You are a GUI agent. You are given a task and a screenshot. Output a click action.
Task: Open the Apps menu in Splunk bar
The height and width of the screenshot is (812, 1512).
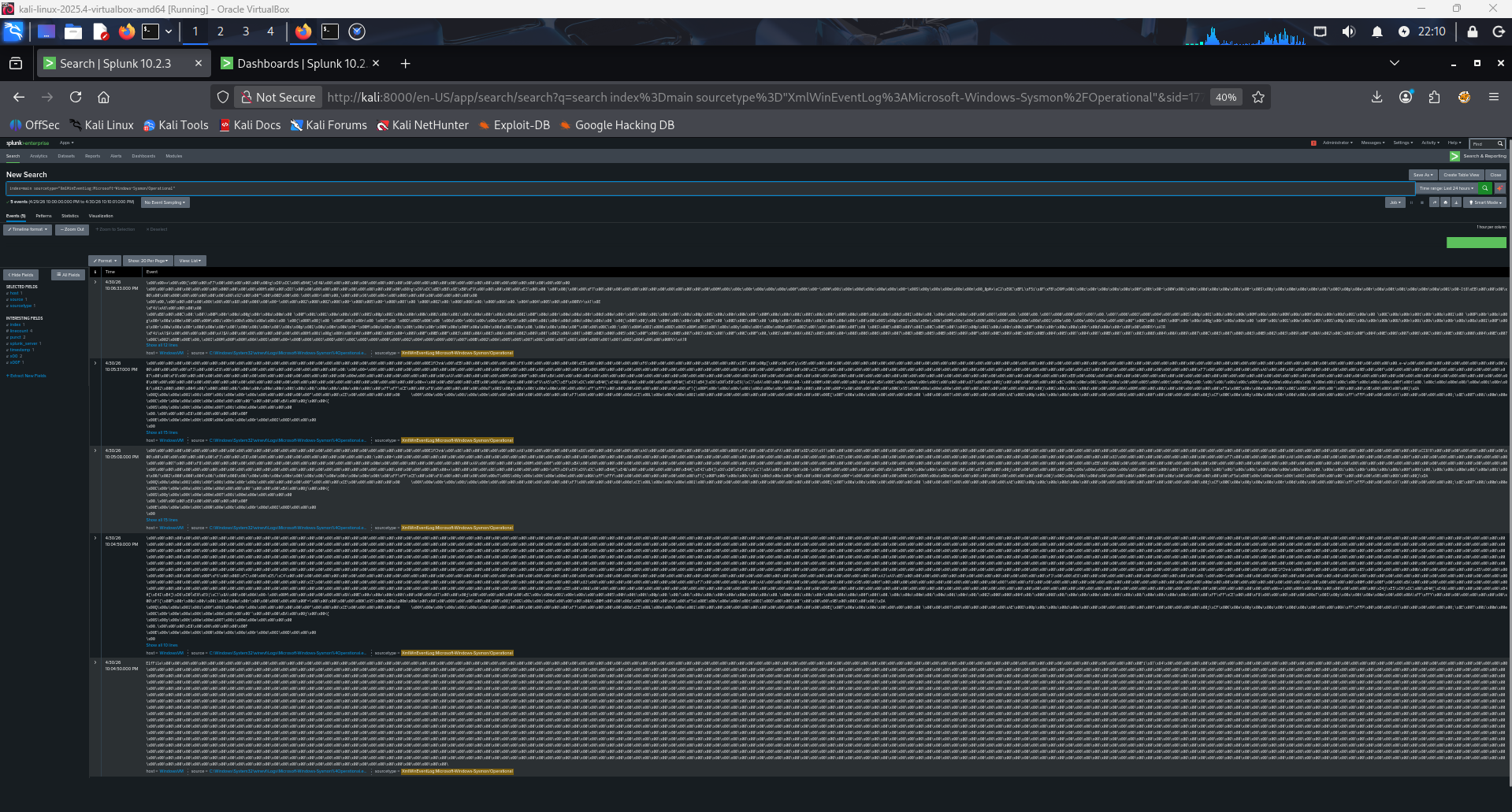click(x=67, y=143)
